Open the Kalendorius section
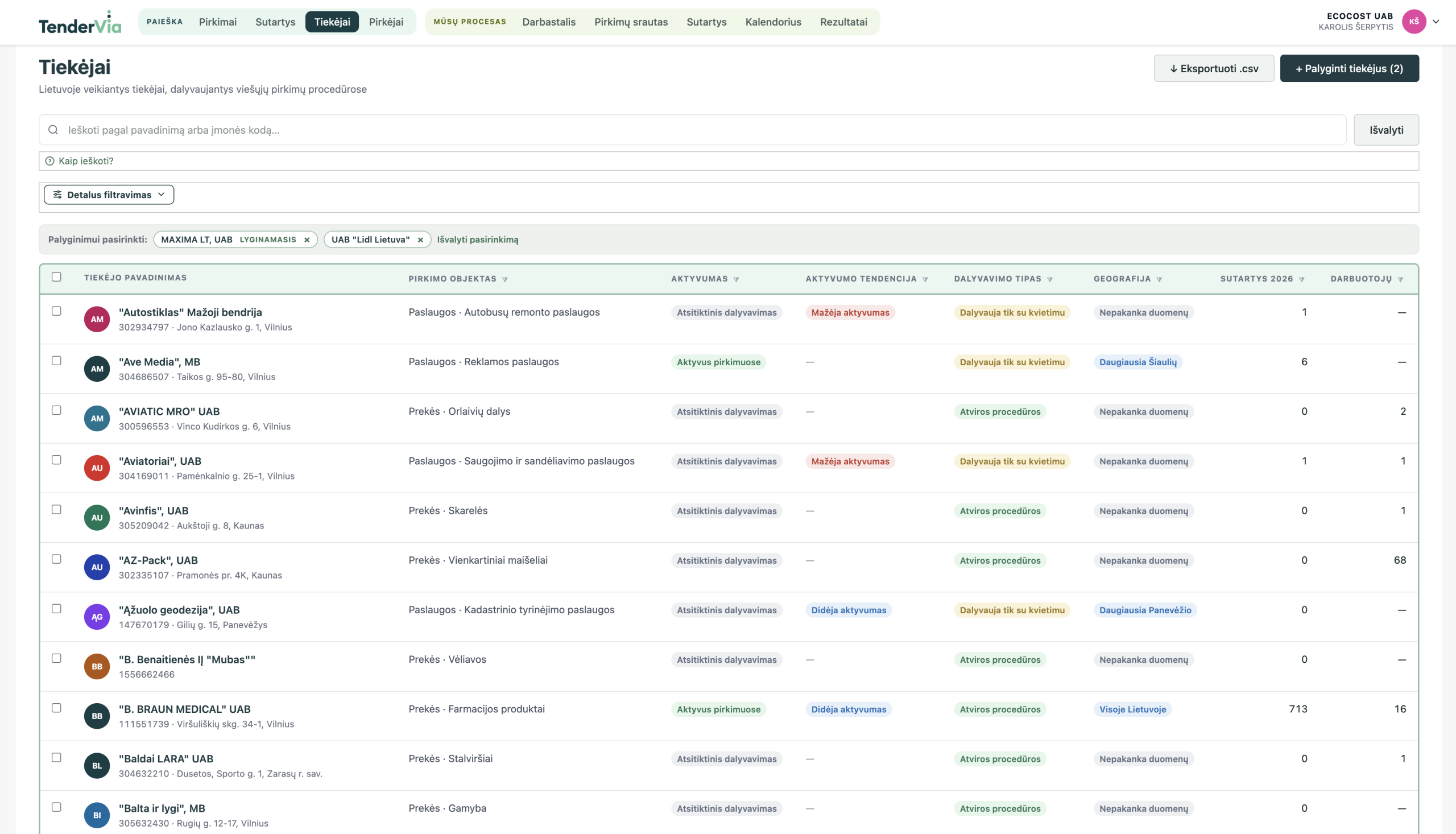Viewport: 1456px width, 834px height. [773, 22]
